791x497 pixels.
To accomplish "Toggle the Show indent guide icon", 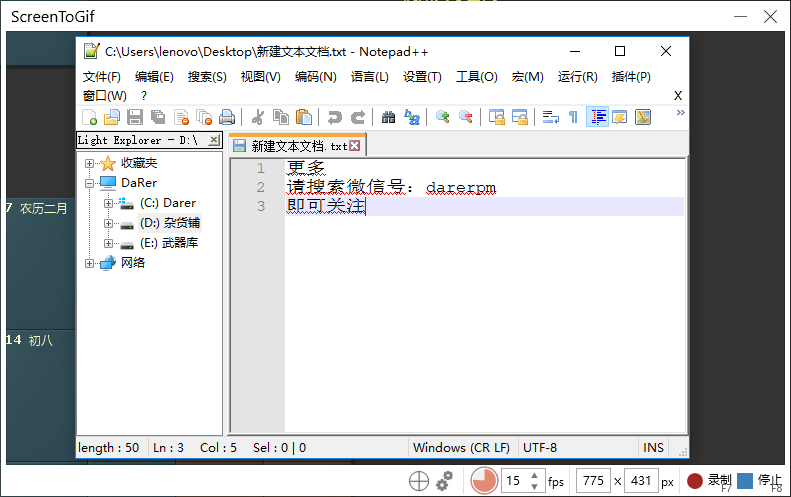I will pyautogui.click(x=597, y=117).
